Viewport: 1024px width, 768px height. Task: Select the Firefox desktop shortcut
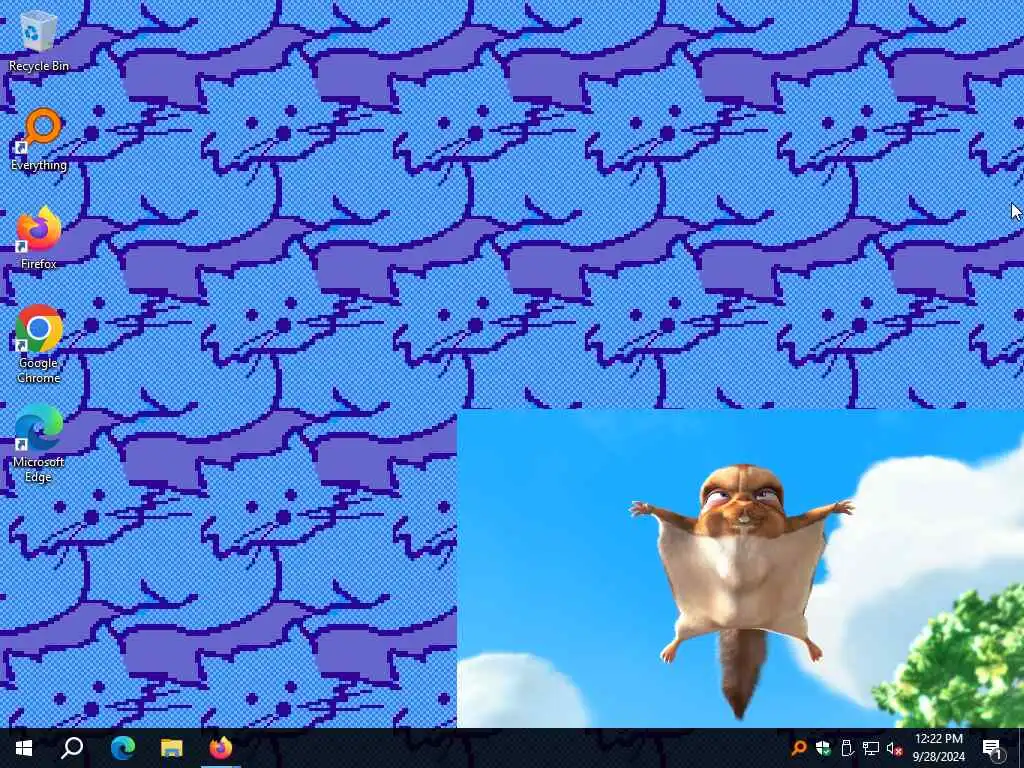click(x=39, y=238)
